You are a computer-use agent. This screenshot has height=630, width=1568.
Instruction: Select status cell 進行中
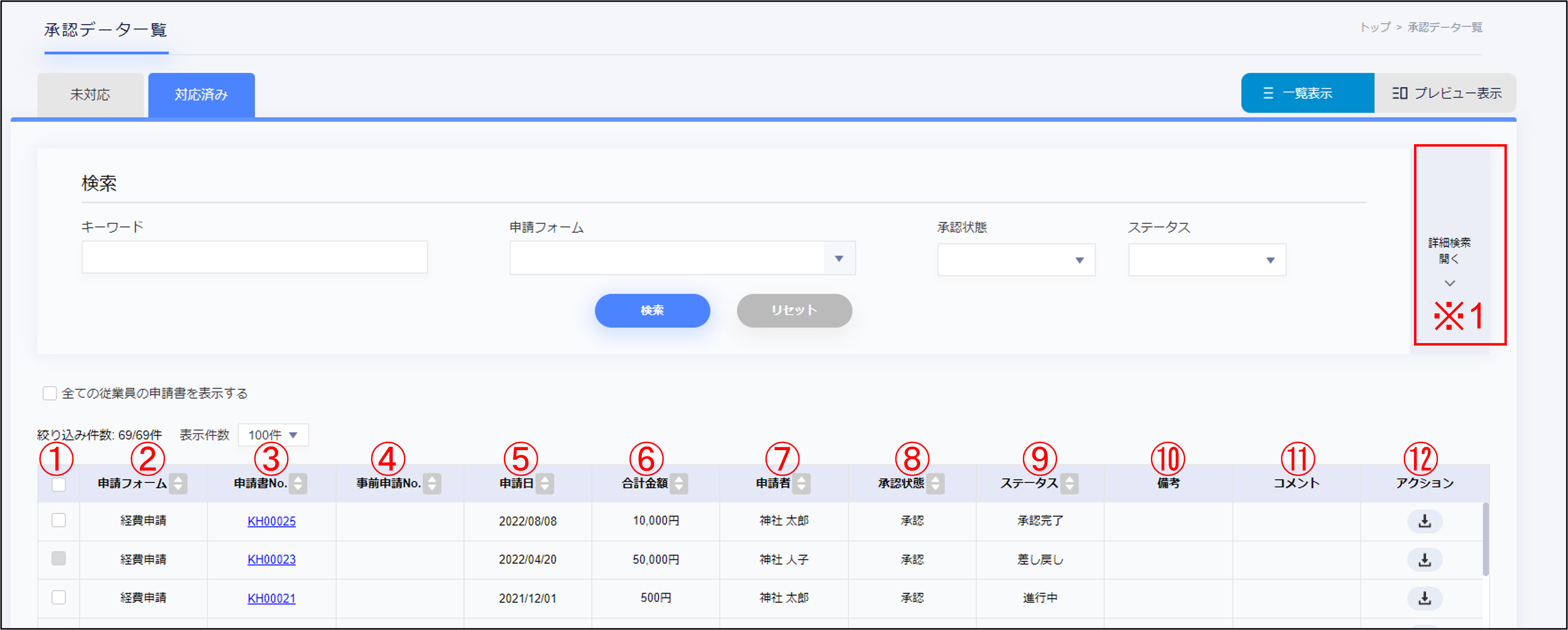[1040, 598]
